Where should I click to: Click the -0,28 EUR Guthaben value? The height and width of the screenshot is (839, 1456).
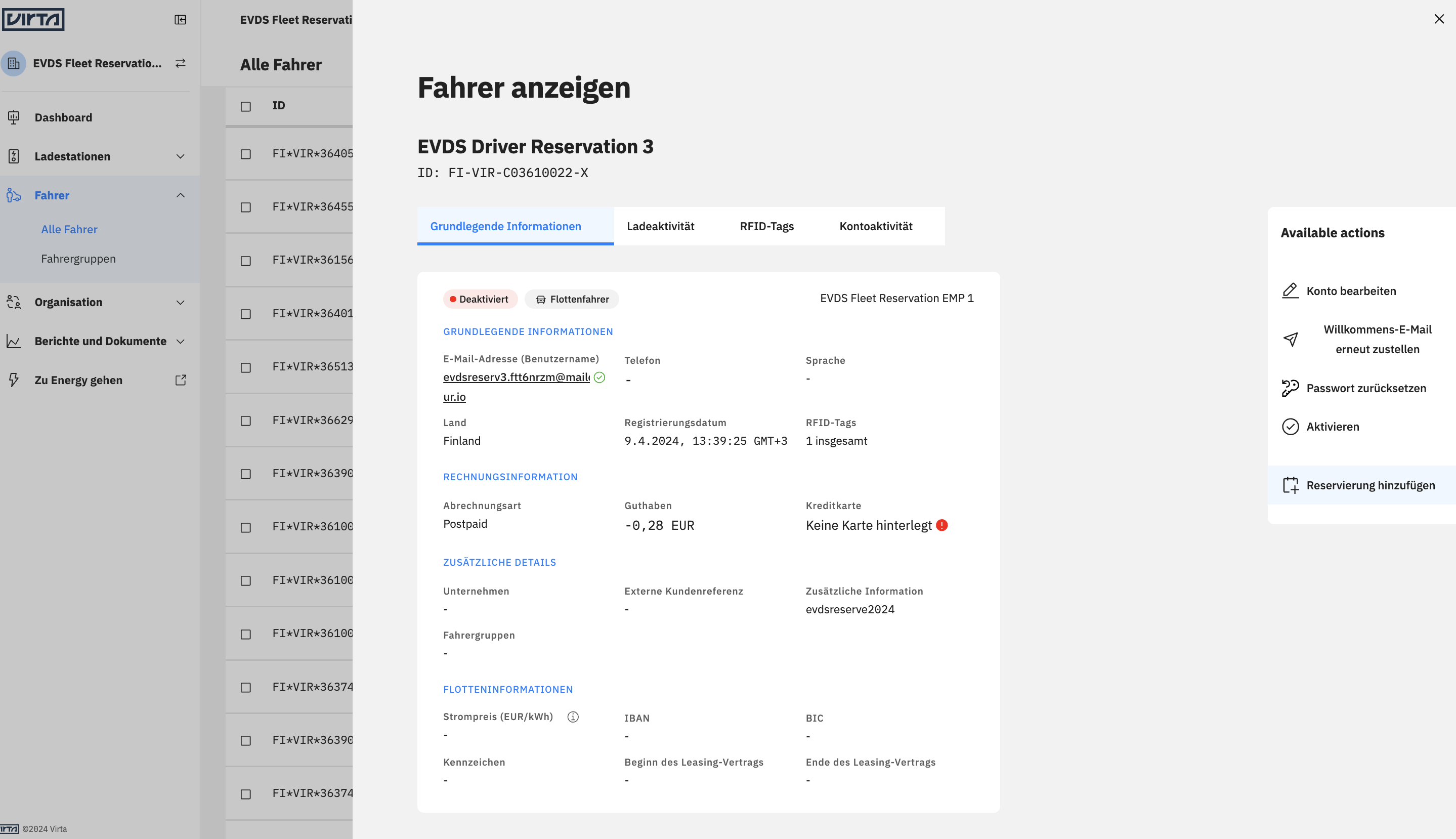point(660,526)
